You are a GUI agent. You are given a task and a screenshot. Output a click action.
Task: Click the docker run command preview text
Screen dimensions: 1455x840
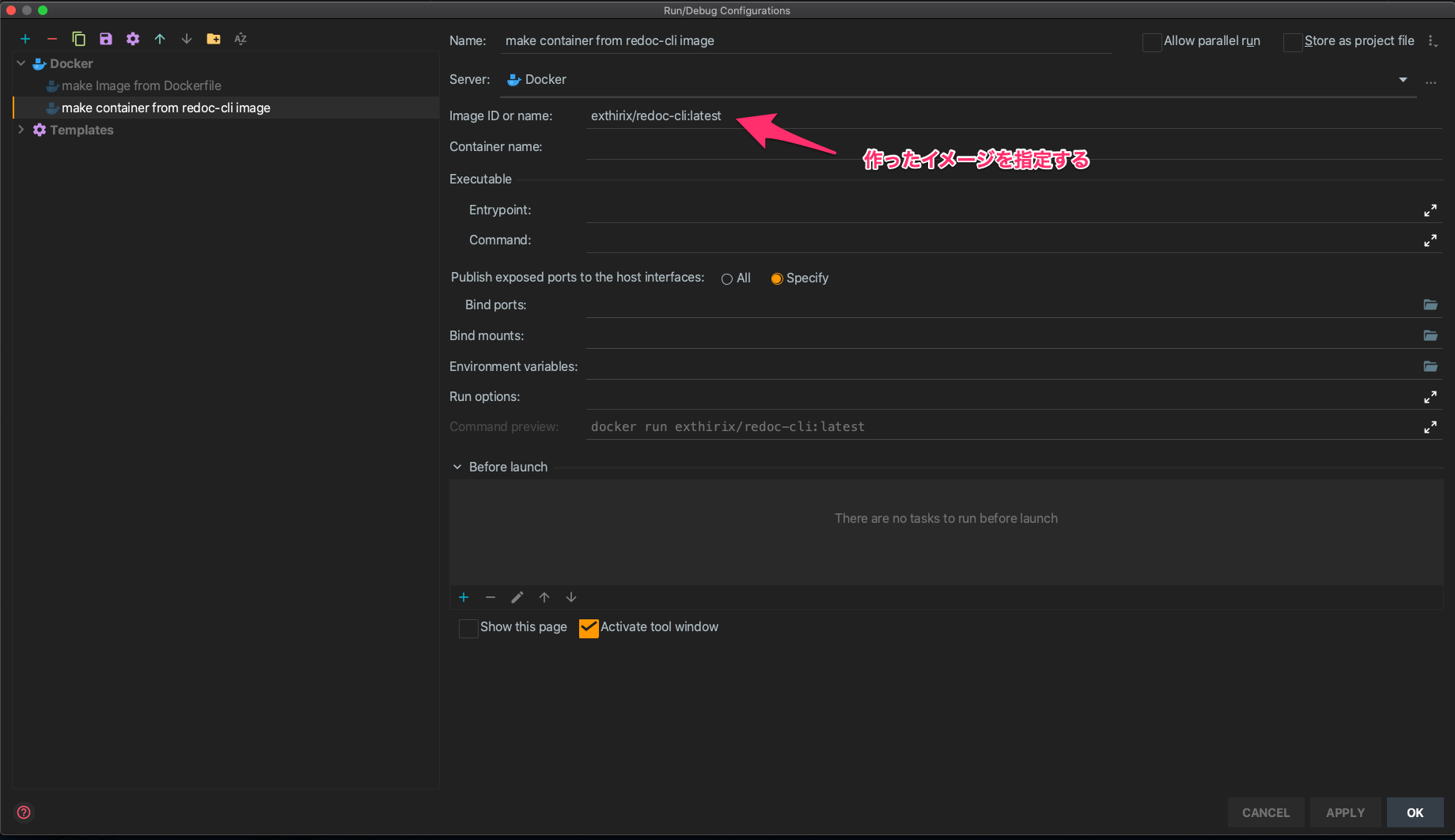[728, 427]
